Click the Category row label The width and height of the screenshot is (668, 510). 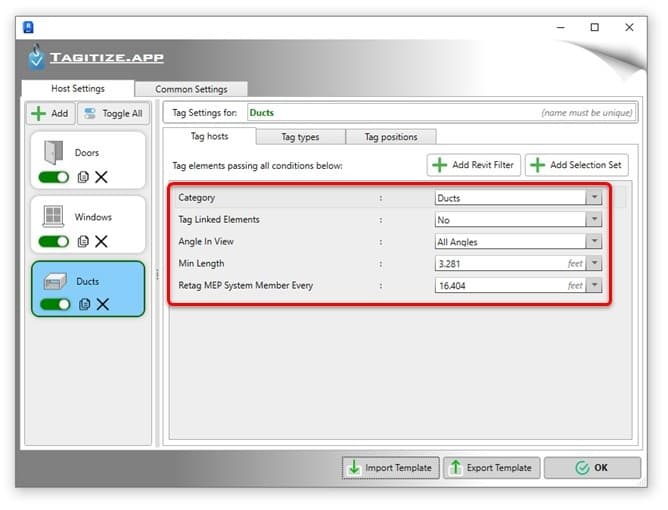tap(196, 198)
